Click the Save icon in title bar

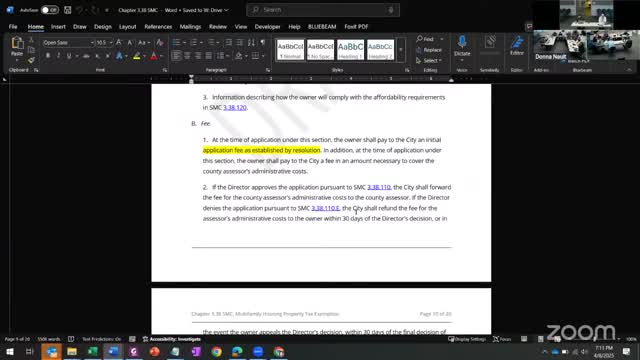point(68,10)
